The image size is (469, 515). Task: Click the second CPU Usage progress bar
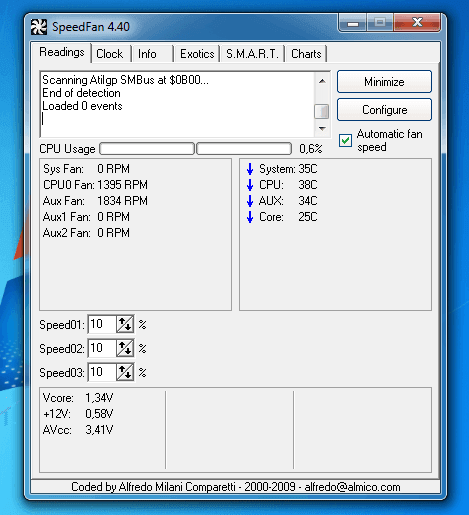[x=244, y=149]
